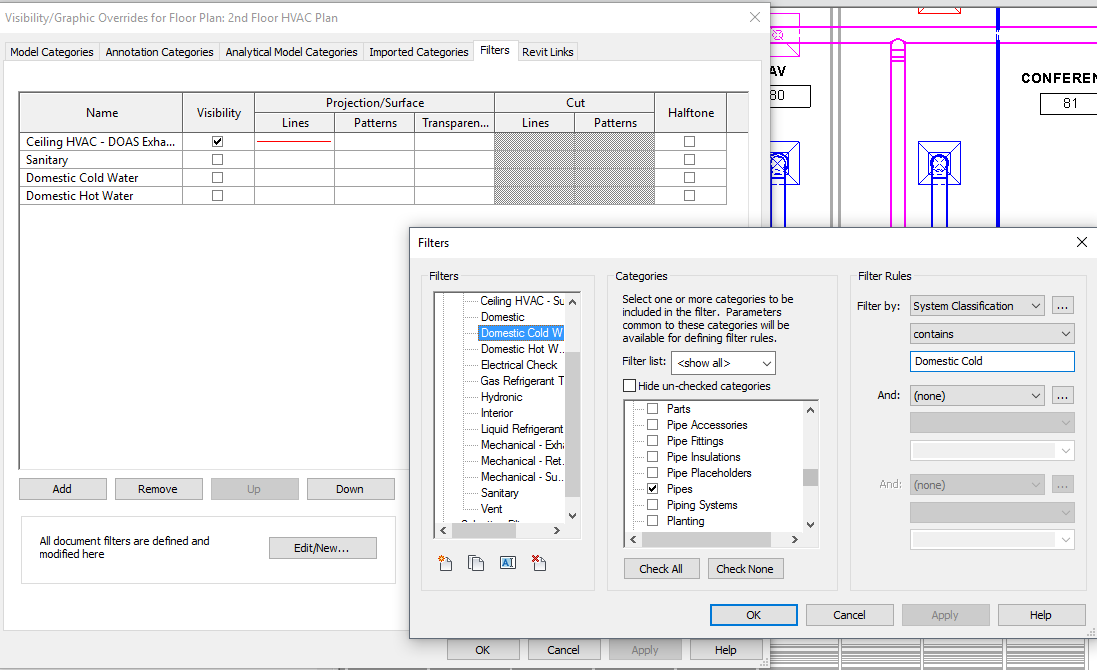Image resolution: width=1097 pixels, height=670 pixels.
Task: Select the Filters tab
Action: (x=495, y=50)
